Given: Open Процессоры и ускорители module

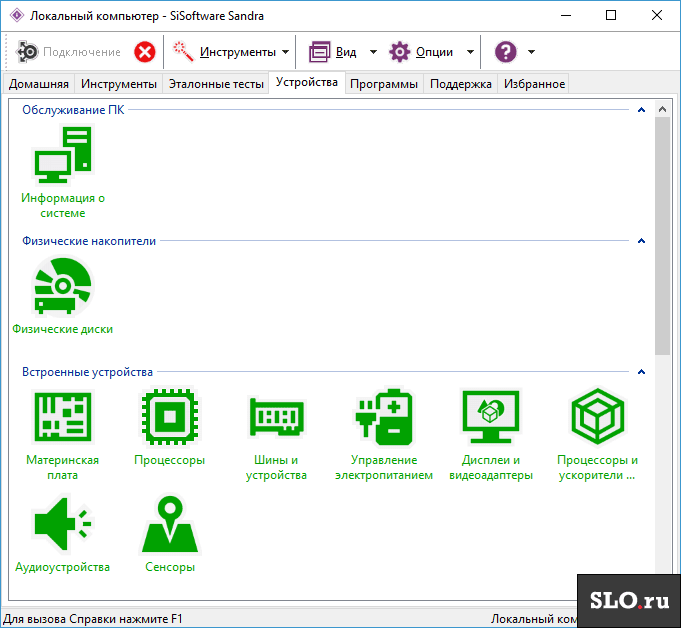Looking at the screenshot, I should click(598, 416).
